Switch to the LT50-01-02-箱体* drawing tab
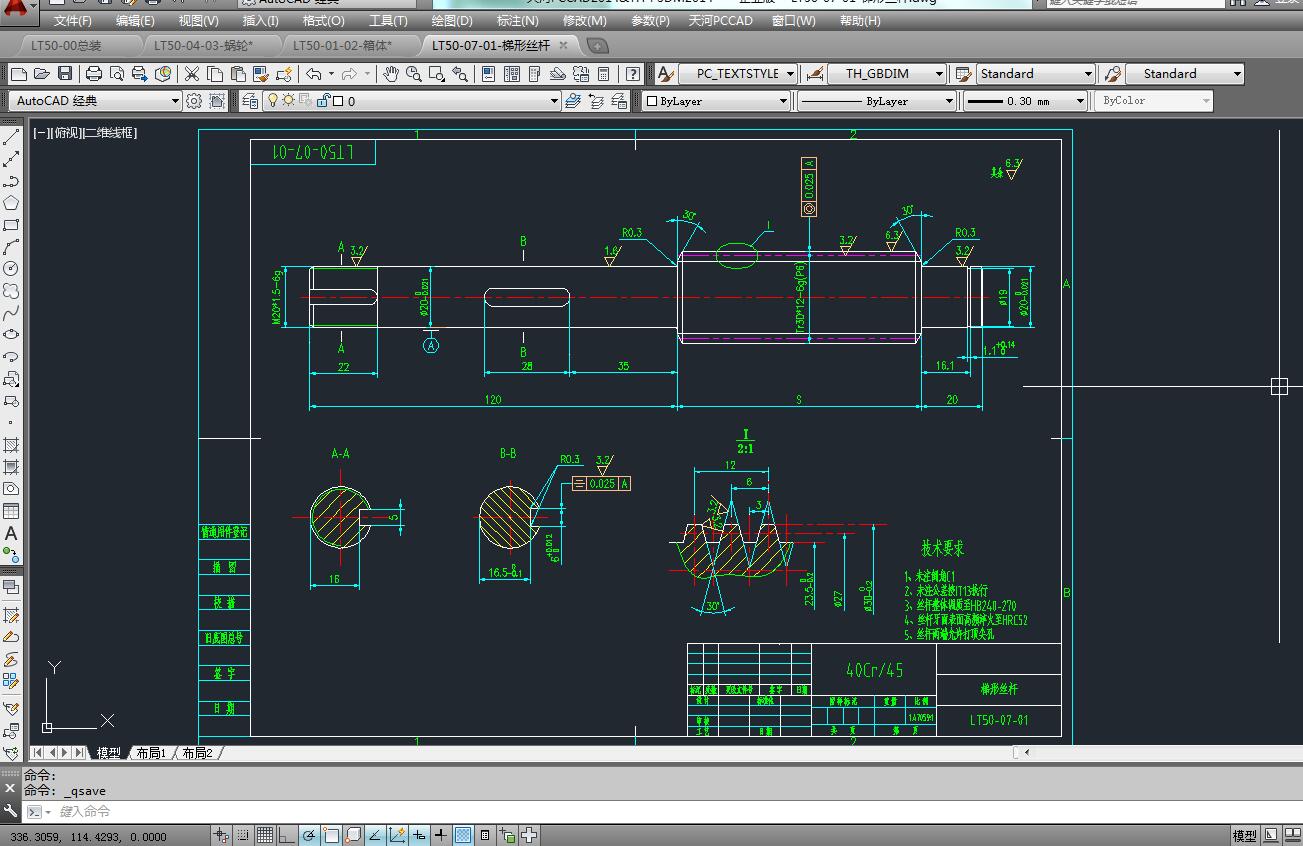This screenshot has width=1303, height=846. pyautogui.click(x=343, y=46)
